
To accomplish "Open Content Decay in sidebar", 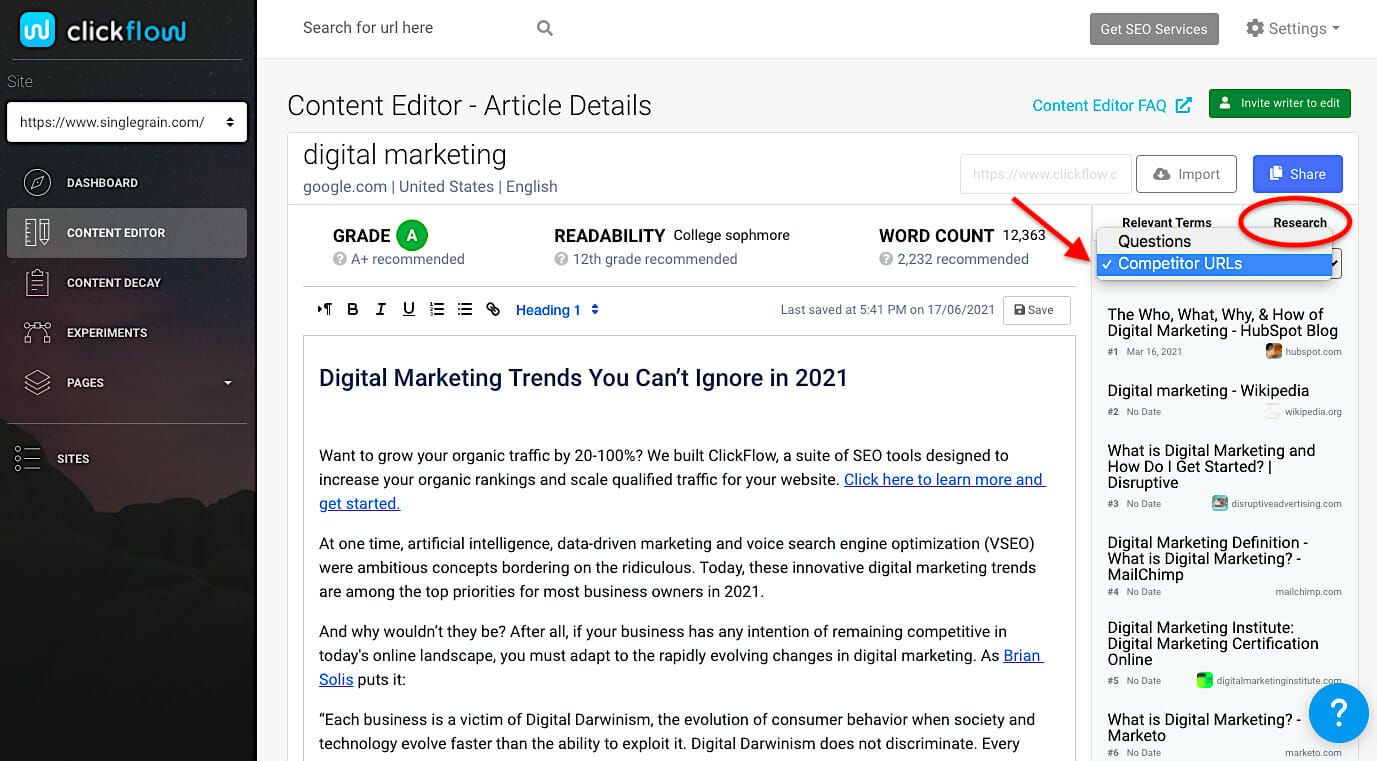I will point(127,283).
